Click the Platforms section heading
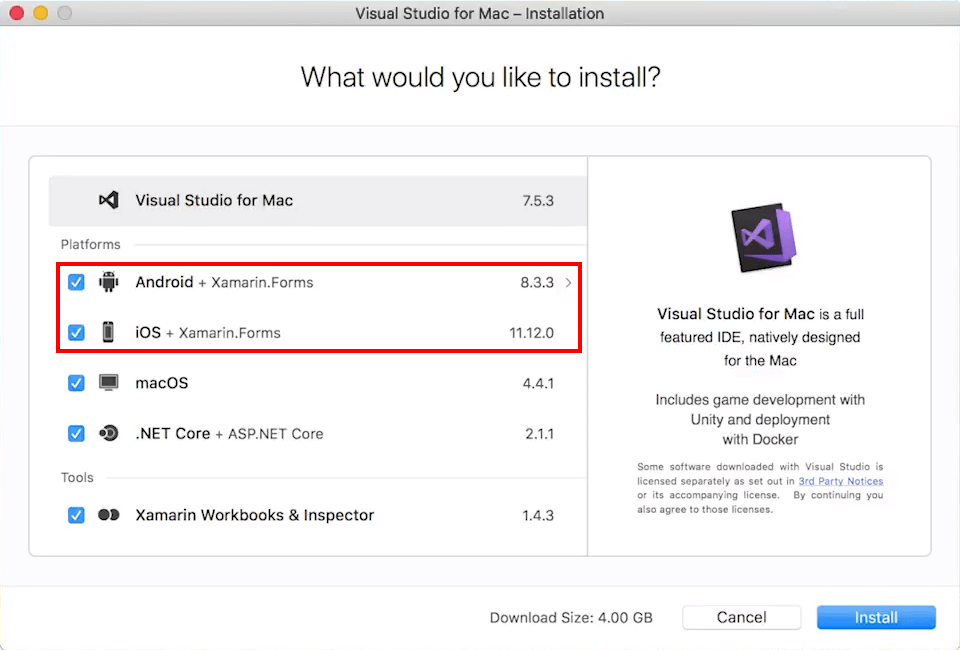The width and height of the screenshot is (960, 650). pos(91,244)
